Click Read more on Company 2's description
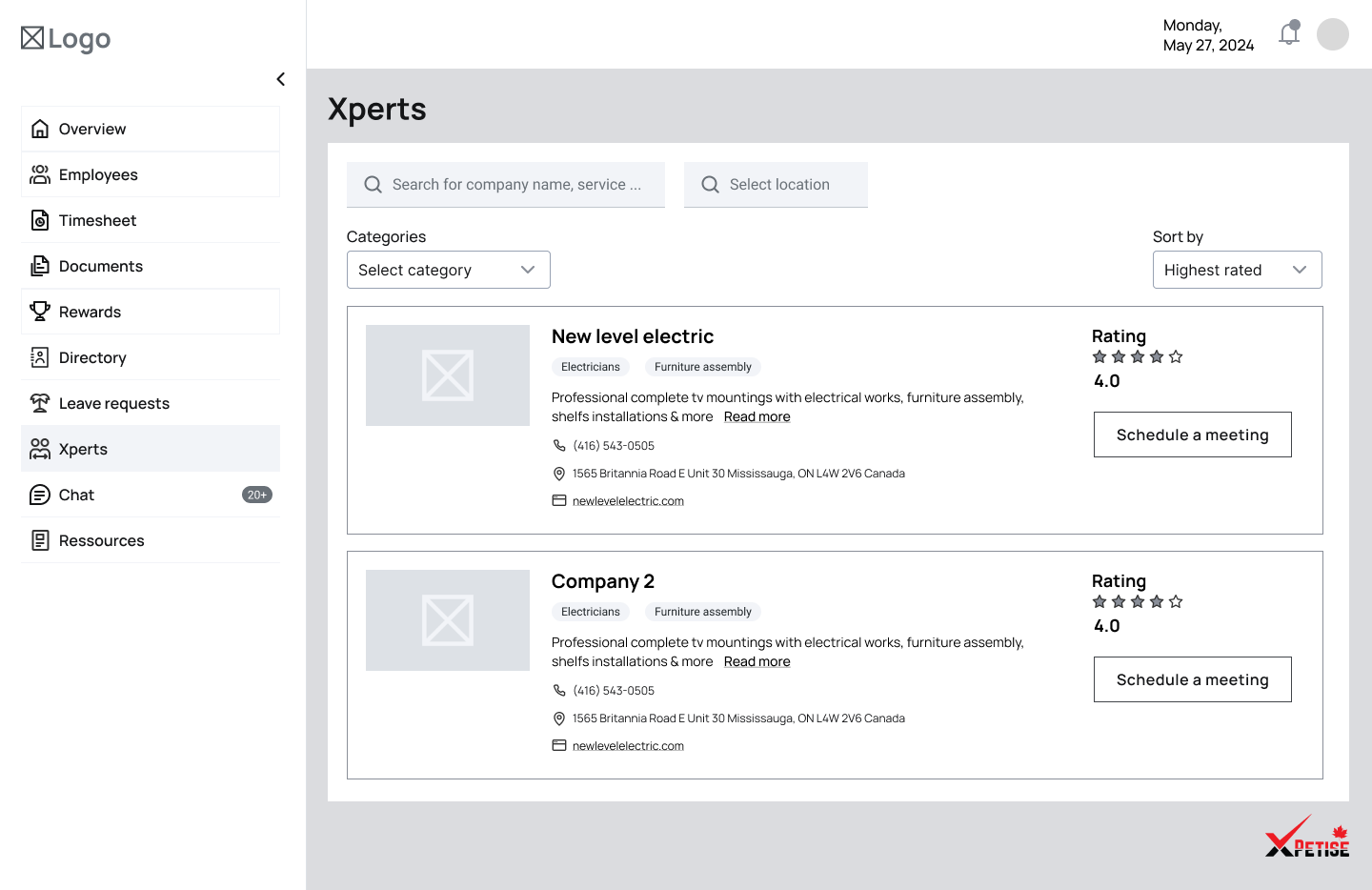Image resolution: width=1372 pixels, height=890 pixels. [x=757, y=660]
